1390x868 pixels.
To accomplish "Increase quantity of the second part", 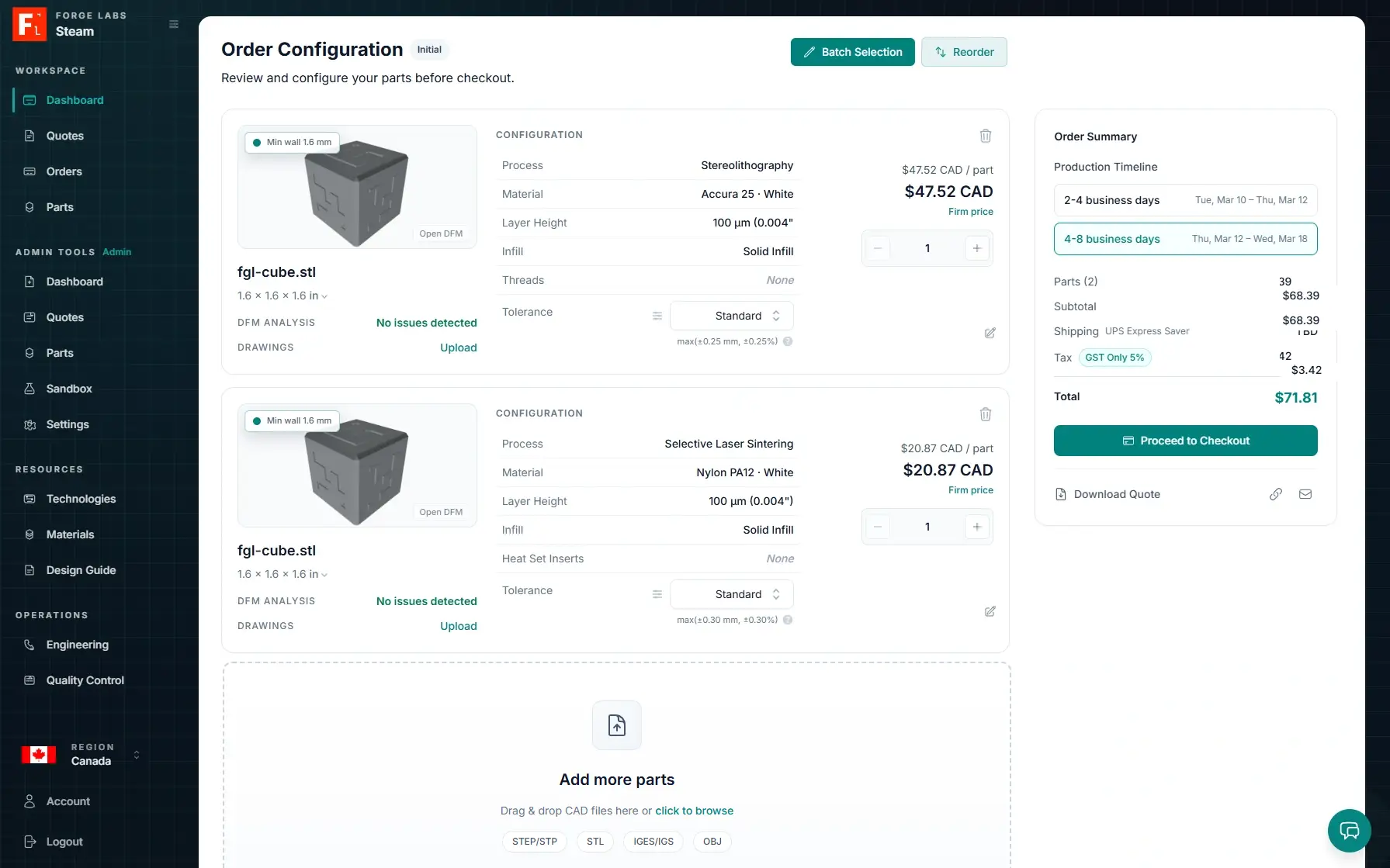I will (976, 527).
